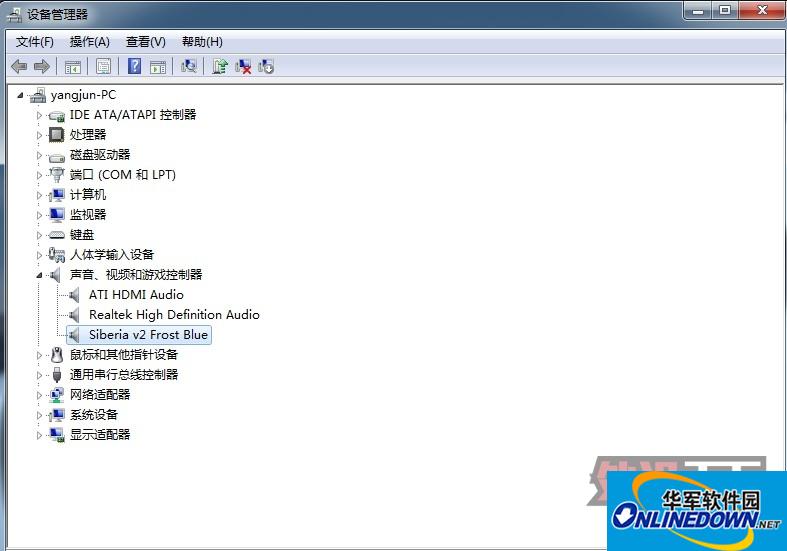Click the Properties toolbar icon

(104, 66)
